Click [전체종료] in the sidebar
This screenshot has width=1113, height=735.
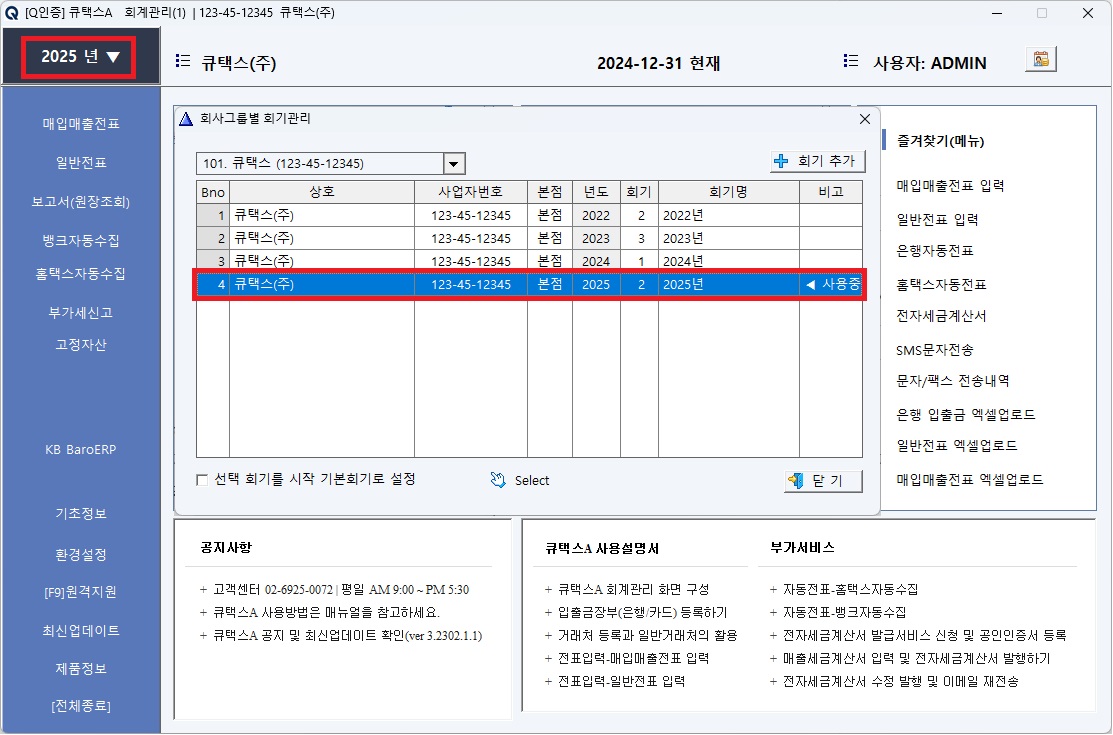[x=81, y=706]
